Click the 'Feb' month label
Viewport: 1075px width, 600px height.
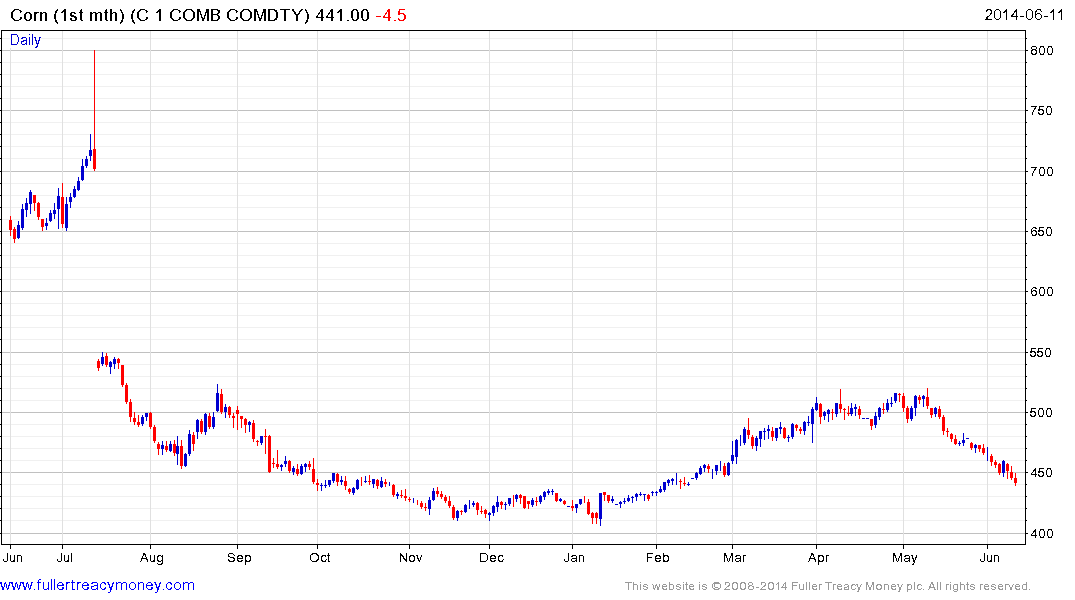[657, 557]
